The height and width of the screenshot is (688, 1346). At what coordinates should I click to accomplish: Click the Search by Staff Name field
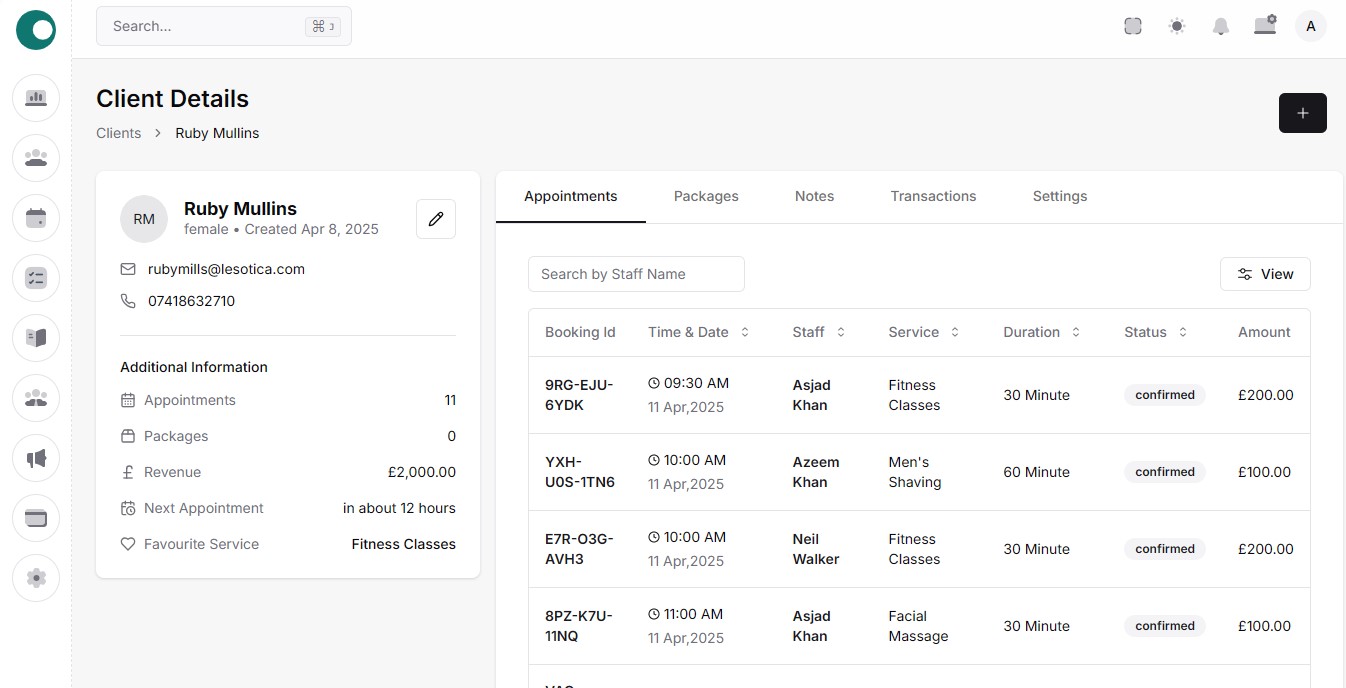click(636, 274)
